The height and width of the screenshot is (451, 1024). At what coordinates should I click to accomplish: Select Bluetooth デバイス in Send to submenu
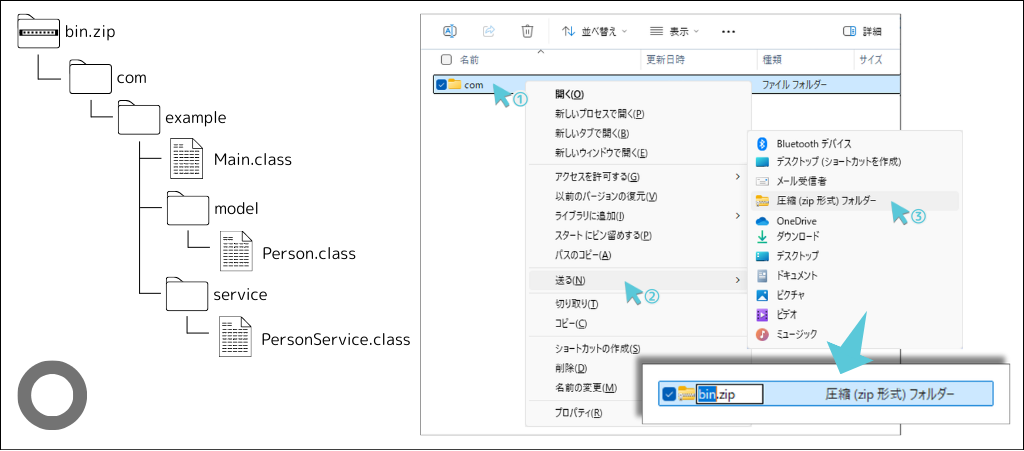(x=806, y=144)
